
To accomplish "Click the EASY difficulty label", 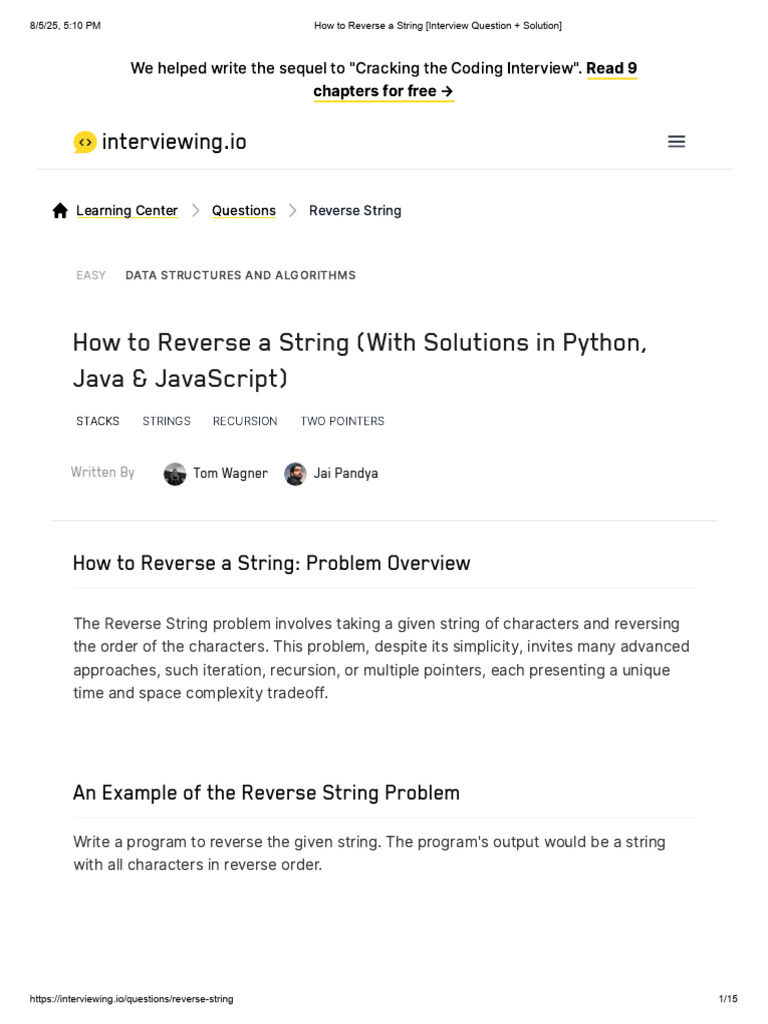I will 91,275.
